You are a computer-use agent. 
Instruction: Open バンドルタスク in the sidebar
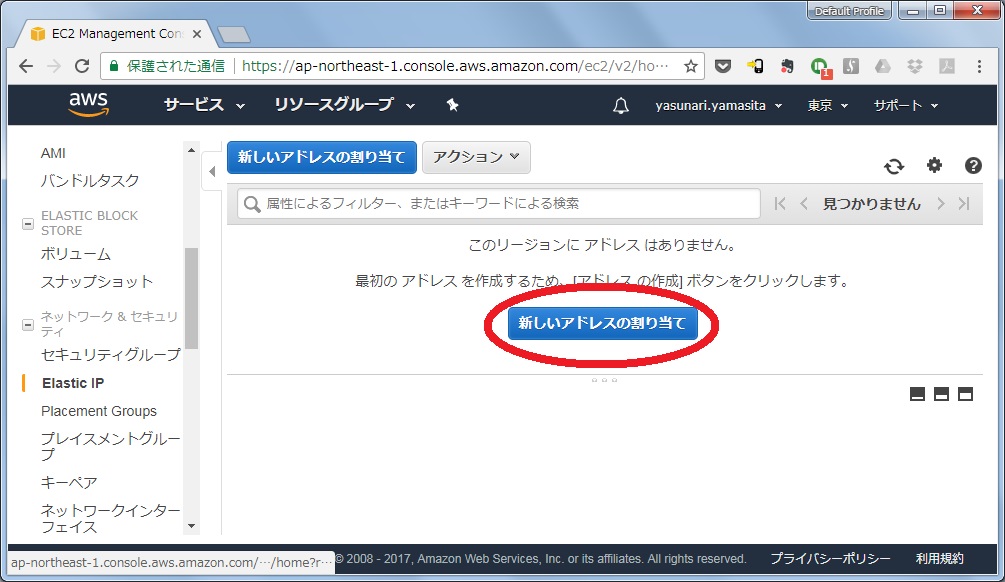(90, 181)
